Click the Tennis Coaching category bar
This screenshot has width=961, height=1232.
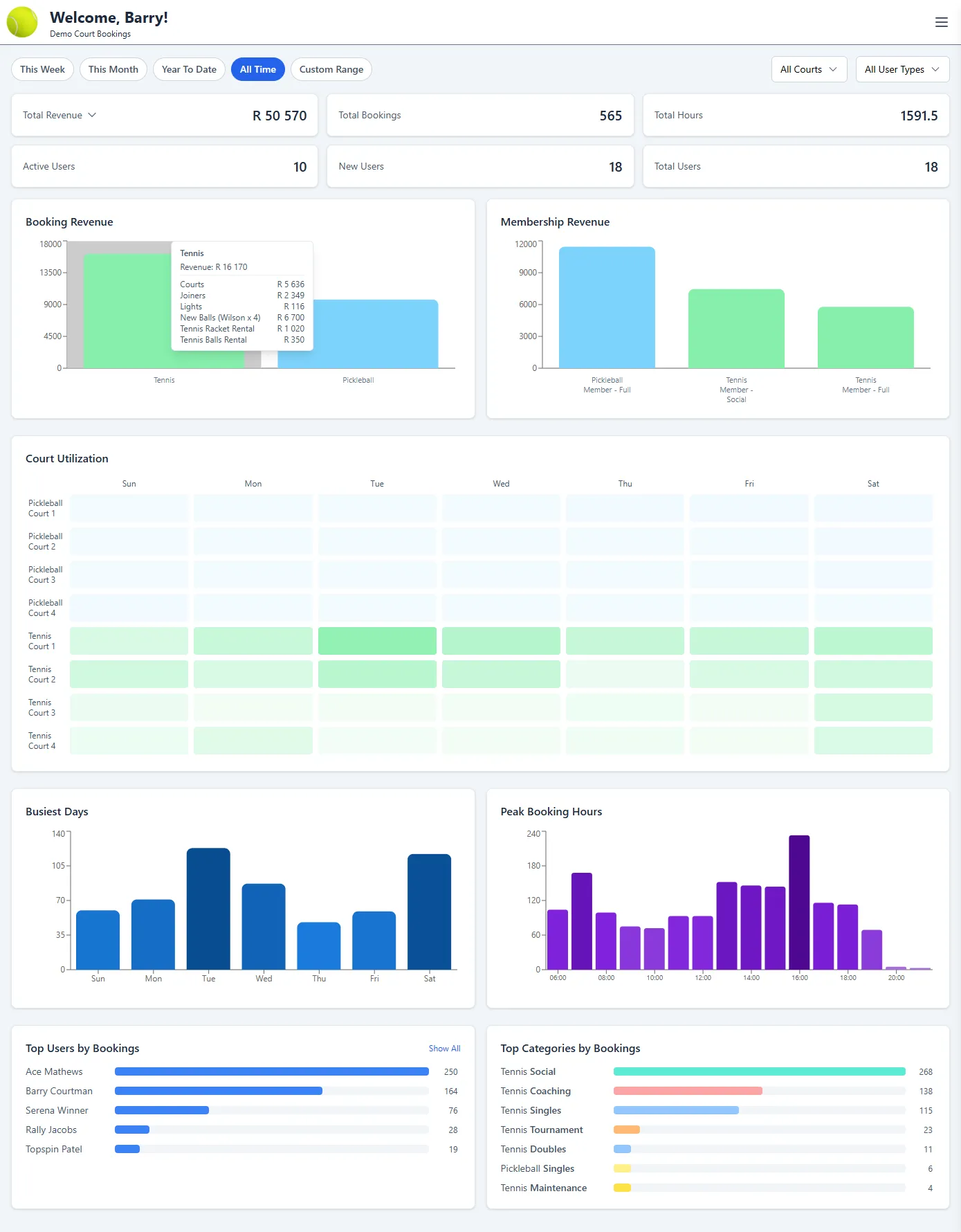pyautogui.click(x=759, y=1091)
